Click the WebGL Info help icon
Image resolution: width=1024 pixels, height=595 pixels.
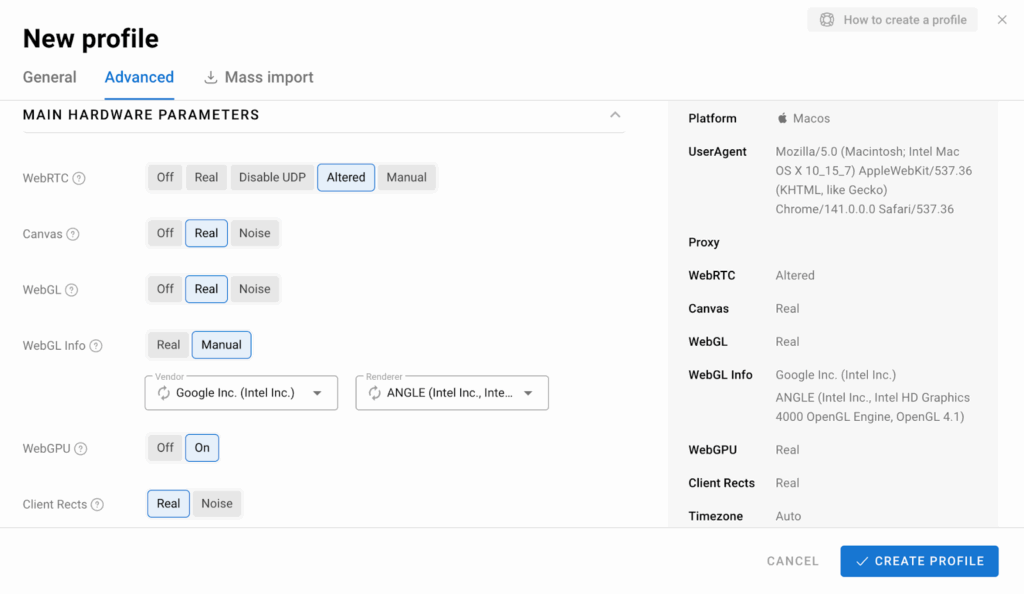click(x=96, y=346)
